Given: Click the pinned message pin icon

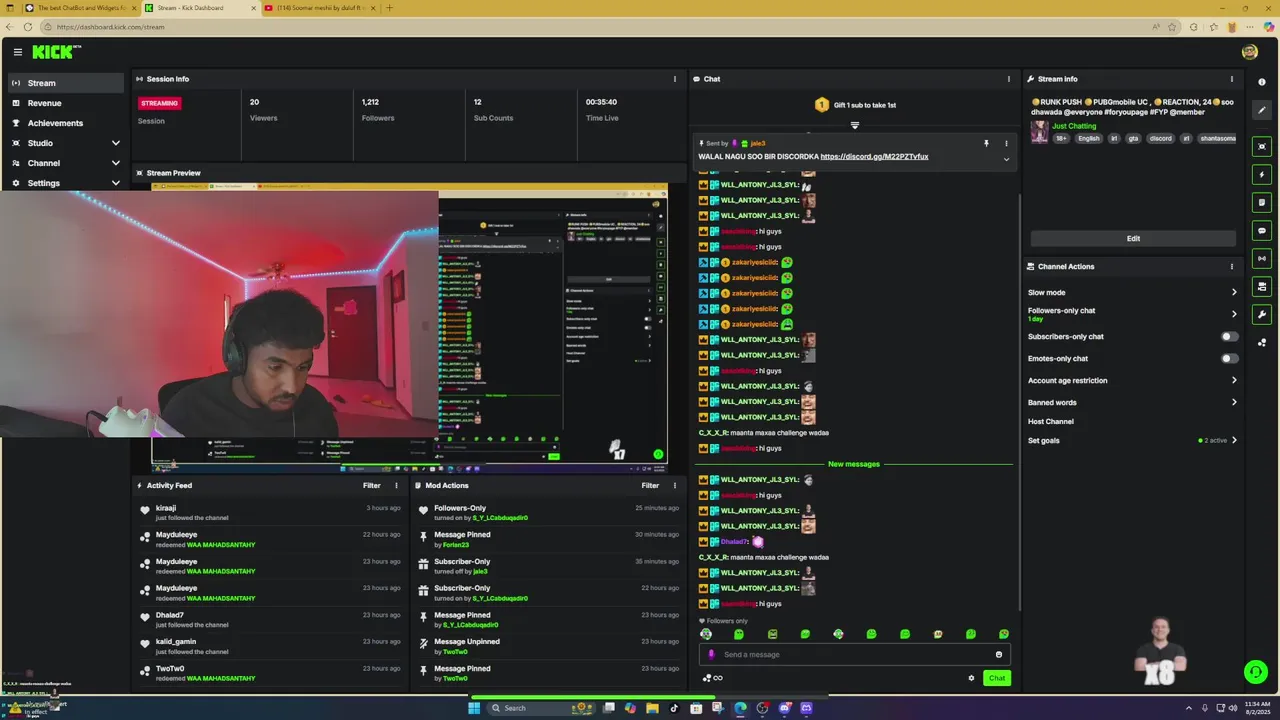Looking at the screenshot, I should [x=986, y=143].
